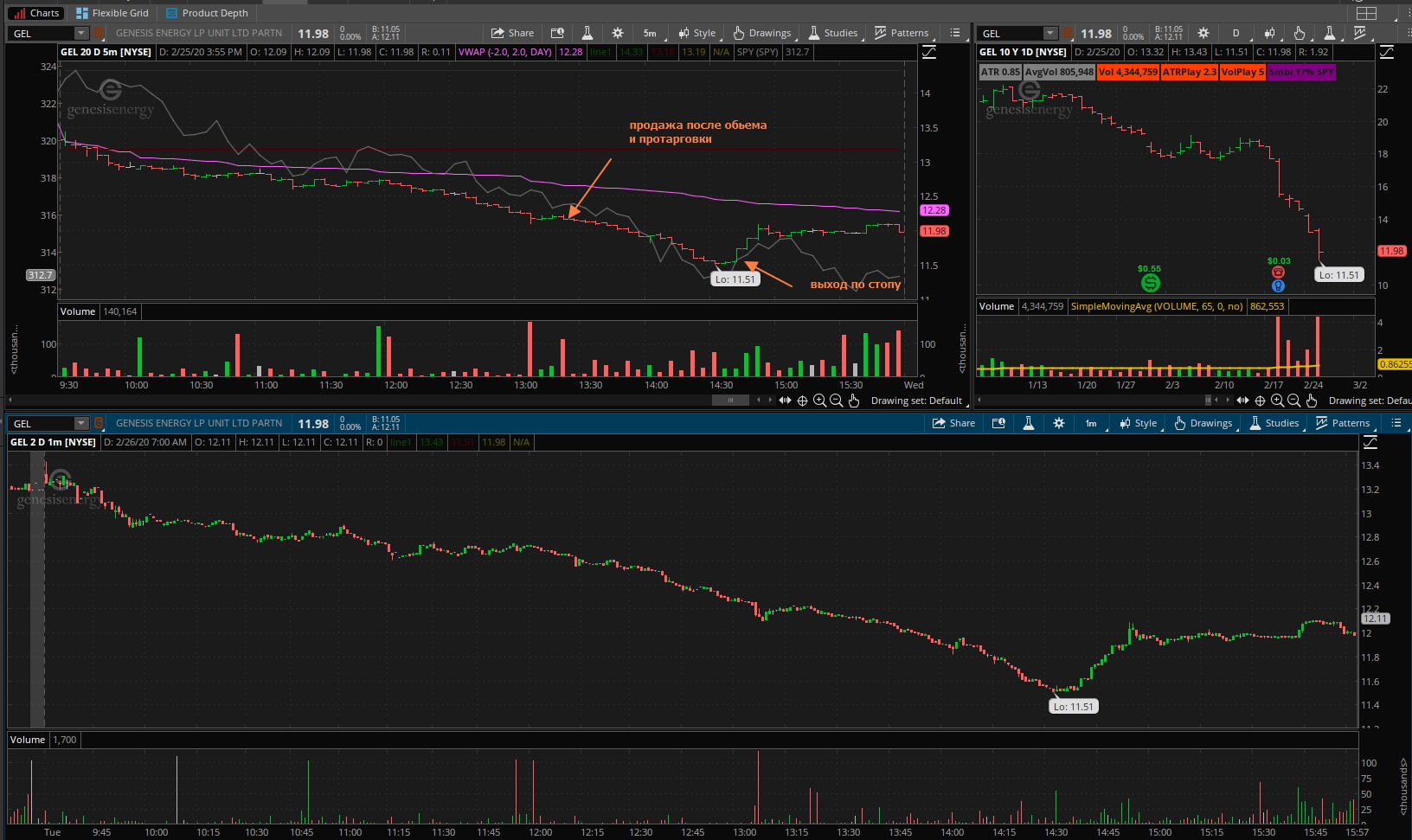Screen dimensions: 1412x840
Task: Click the Volume label under the 1m chart
Action: point(28,740)
